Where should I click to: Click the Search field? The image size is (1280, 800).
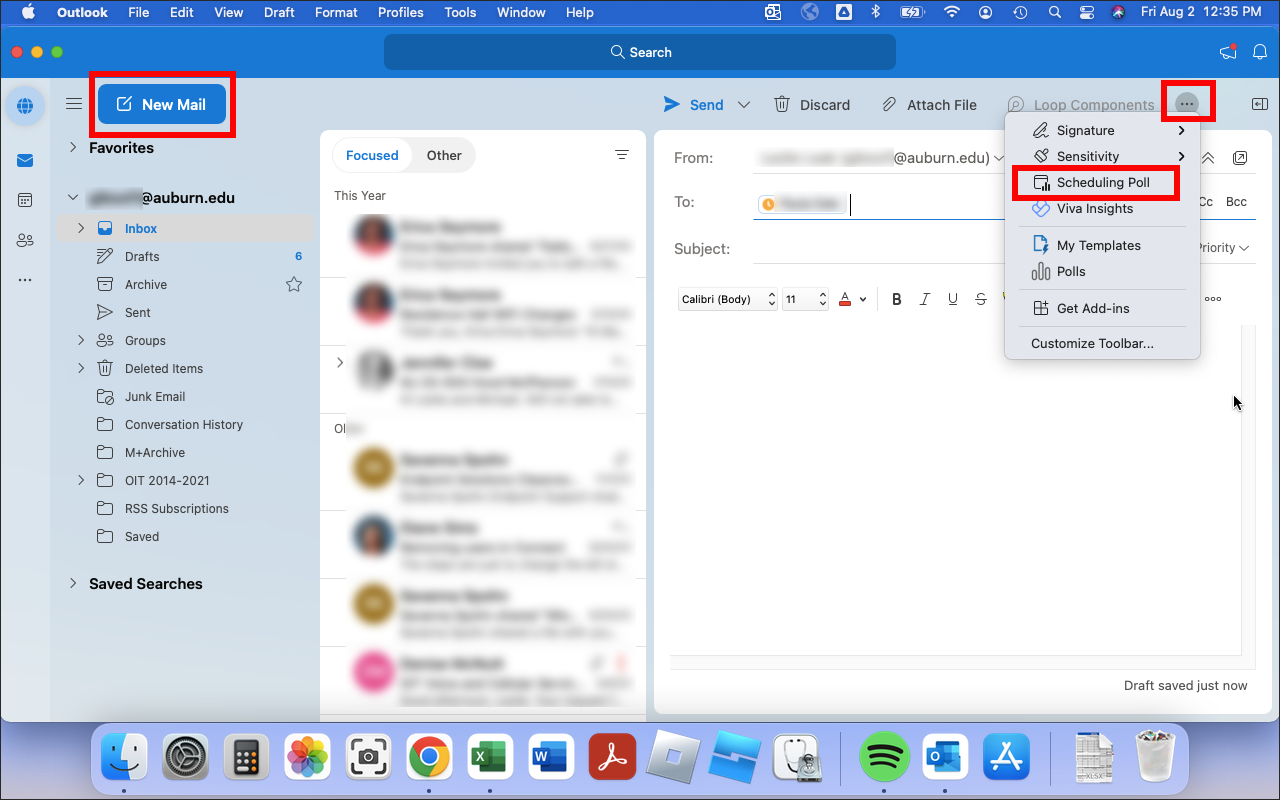coord(640,52)
